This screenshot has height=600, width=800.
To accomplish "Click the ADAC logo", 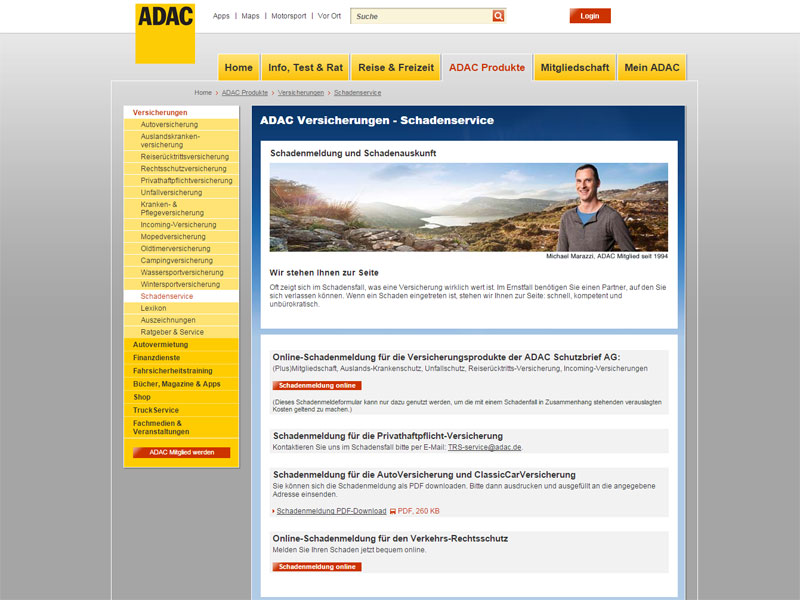I will click(165, 34).
